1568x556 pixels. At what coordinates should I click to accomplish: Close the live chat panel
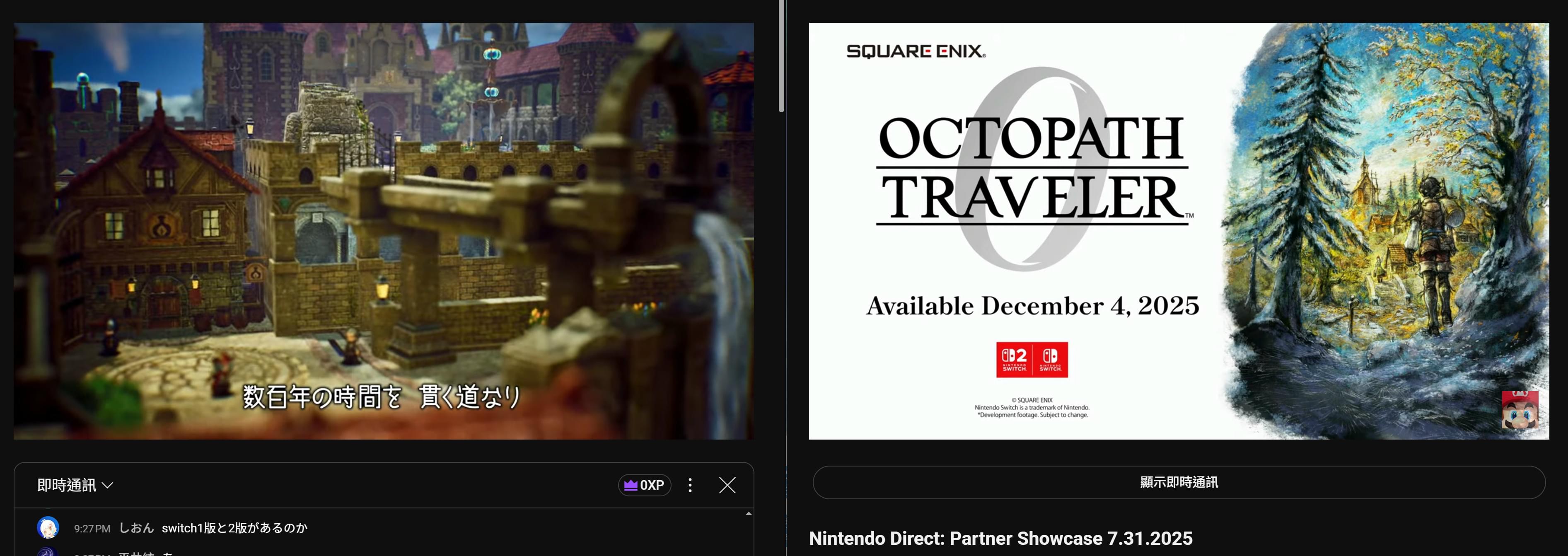click(727, 485)
